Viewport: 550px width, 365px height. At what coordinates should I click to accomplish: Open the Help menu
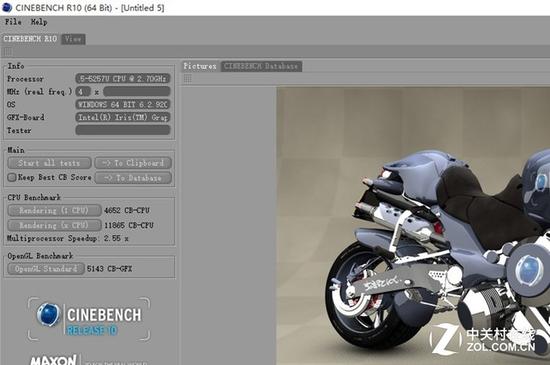tap(39, 22)
